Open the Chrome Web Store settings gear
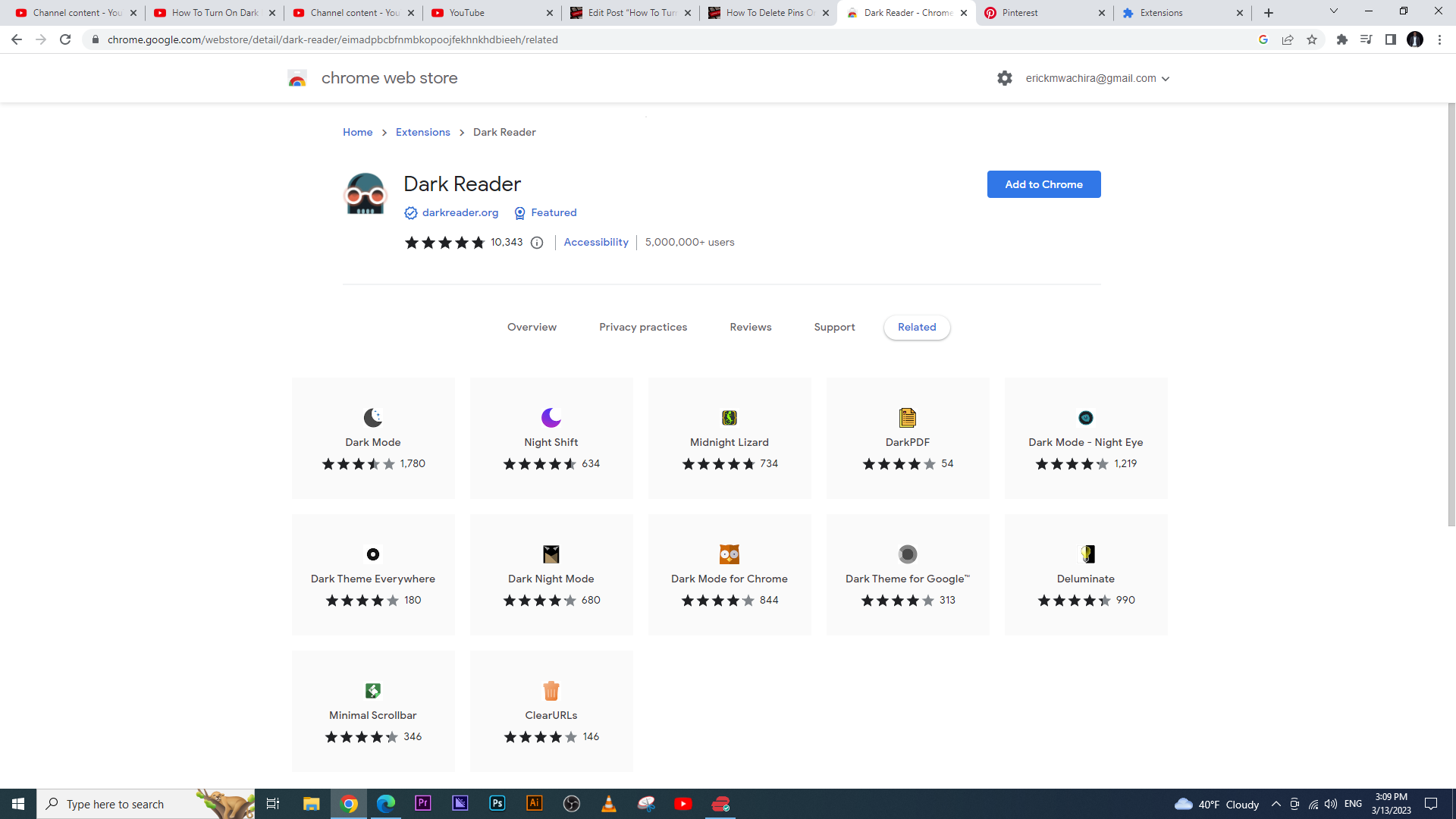This screenshot has width=1456, height=819. [1005, 78]
